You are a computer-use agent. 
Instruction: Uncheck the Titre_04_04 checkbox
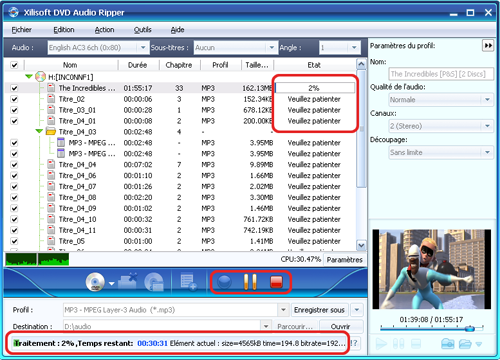coord(14,164)
